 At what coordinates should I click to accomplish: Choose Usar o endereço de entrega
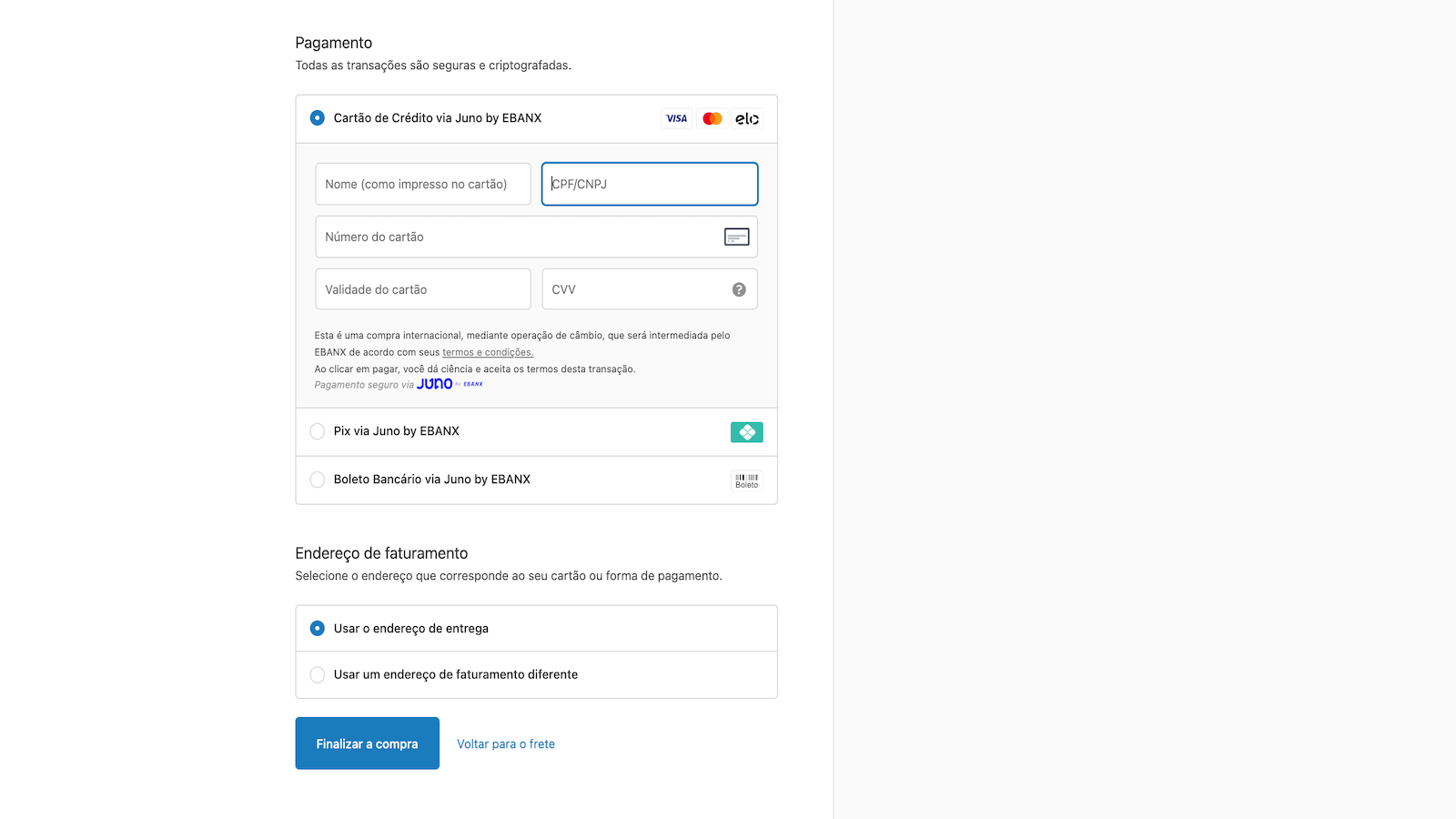point(318,629)
